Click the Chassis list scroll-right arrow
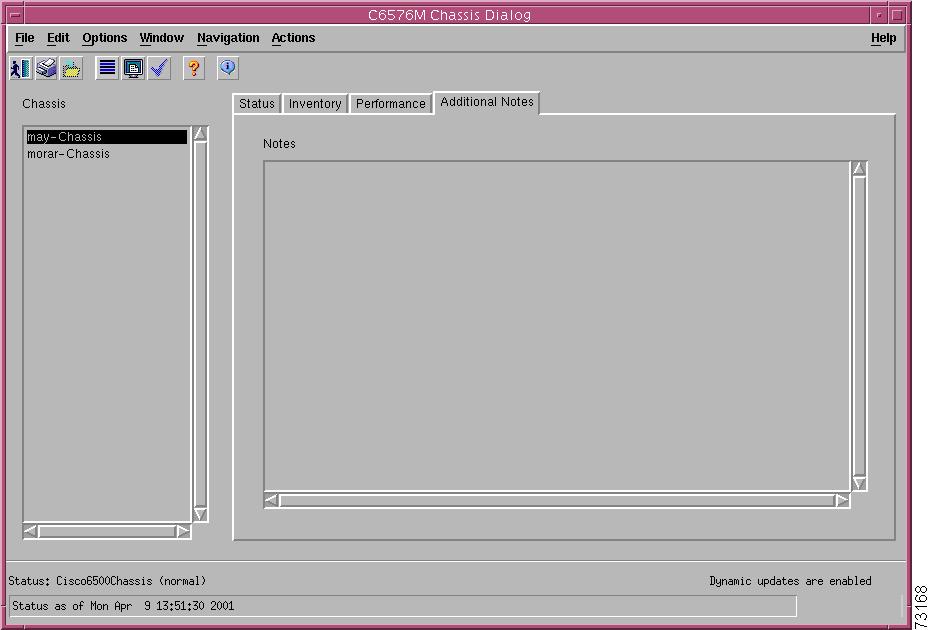Screen dimensions: 932x630 [x=184, y=531]
